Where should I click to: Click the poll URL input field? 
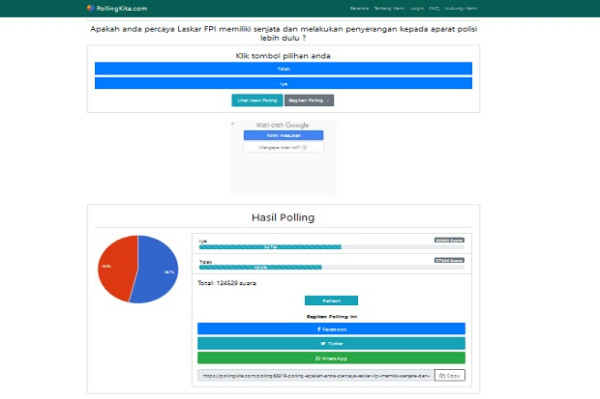[316, 376]
